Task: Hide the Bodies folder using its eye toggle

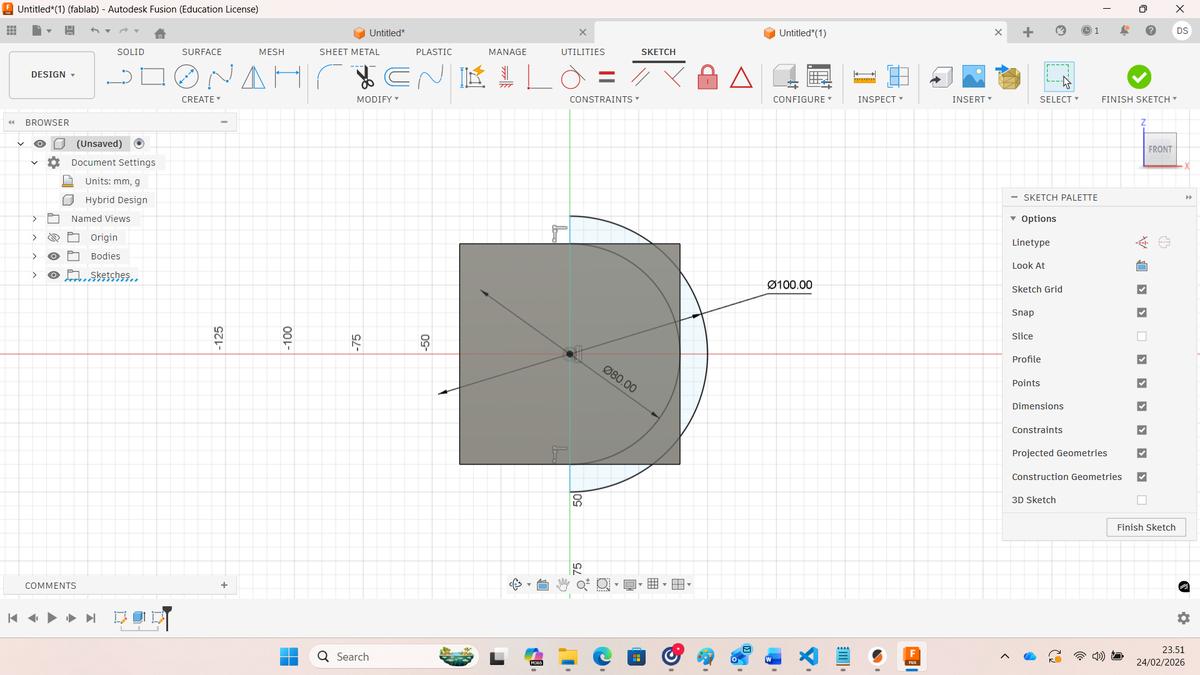Action: coord(53,256)
